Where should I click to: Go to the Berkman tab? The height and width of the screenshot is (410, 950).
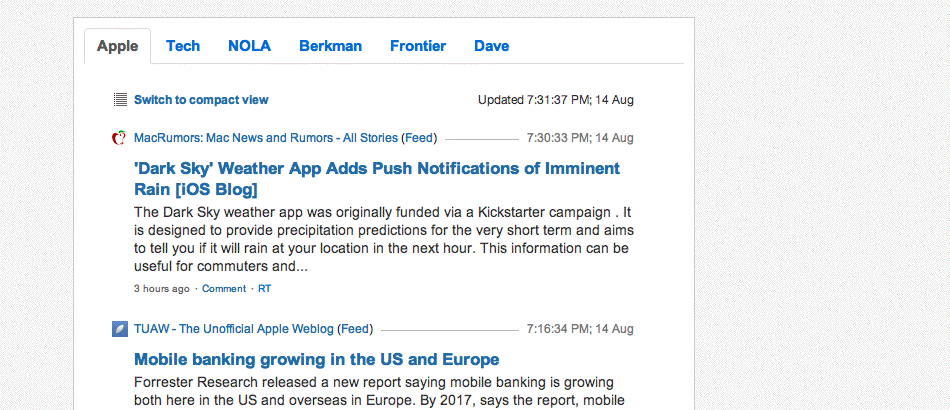(330, 46)
